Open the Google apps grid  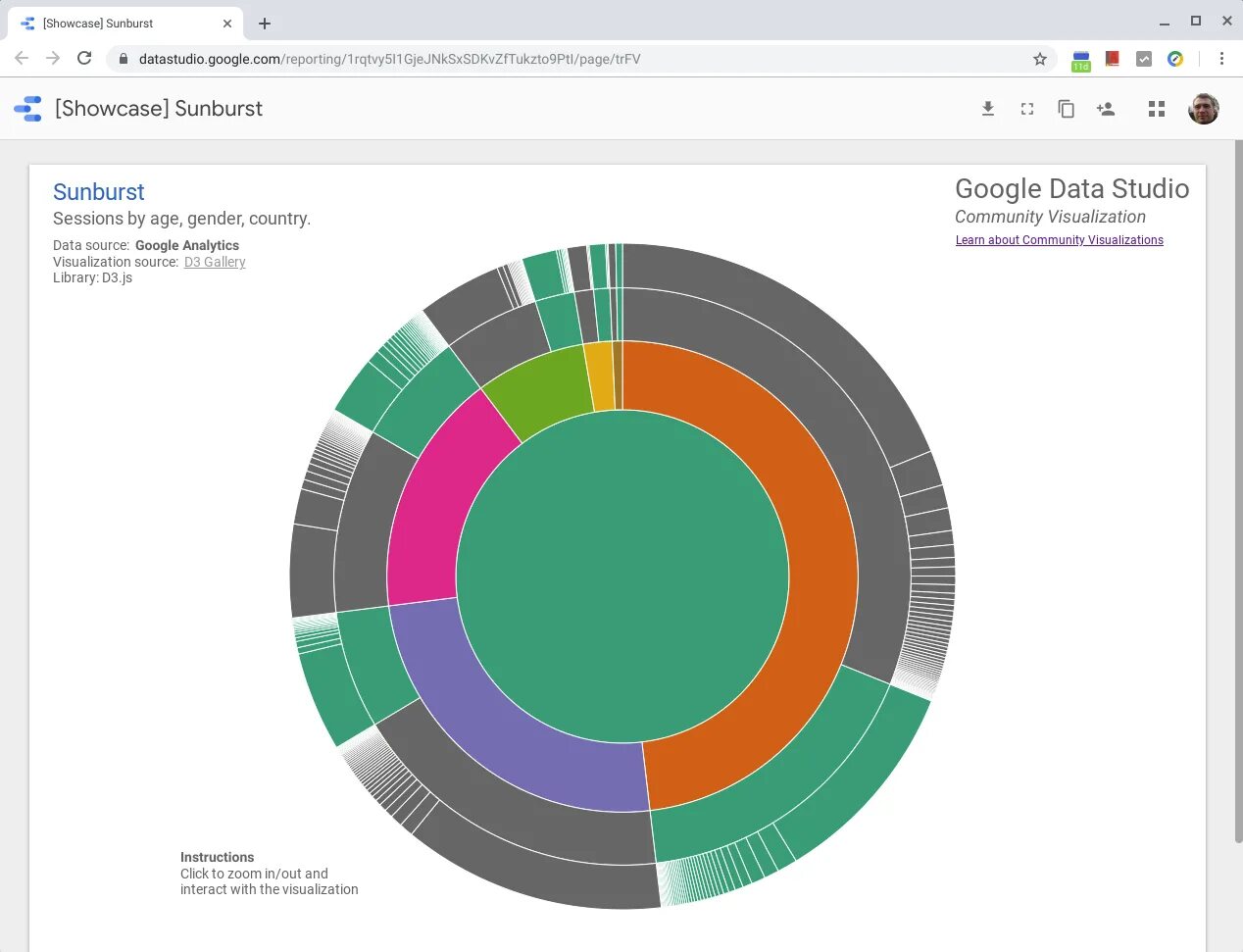[1157, 109]
